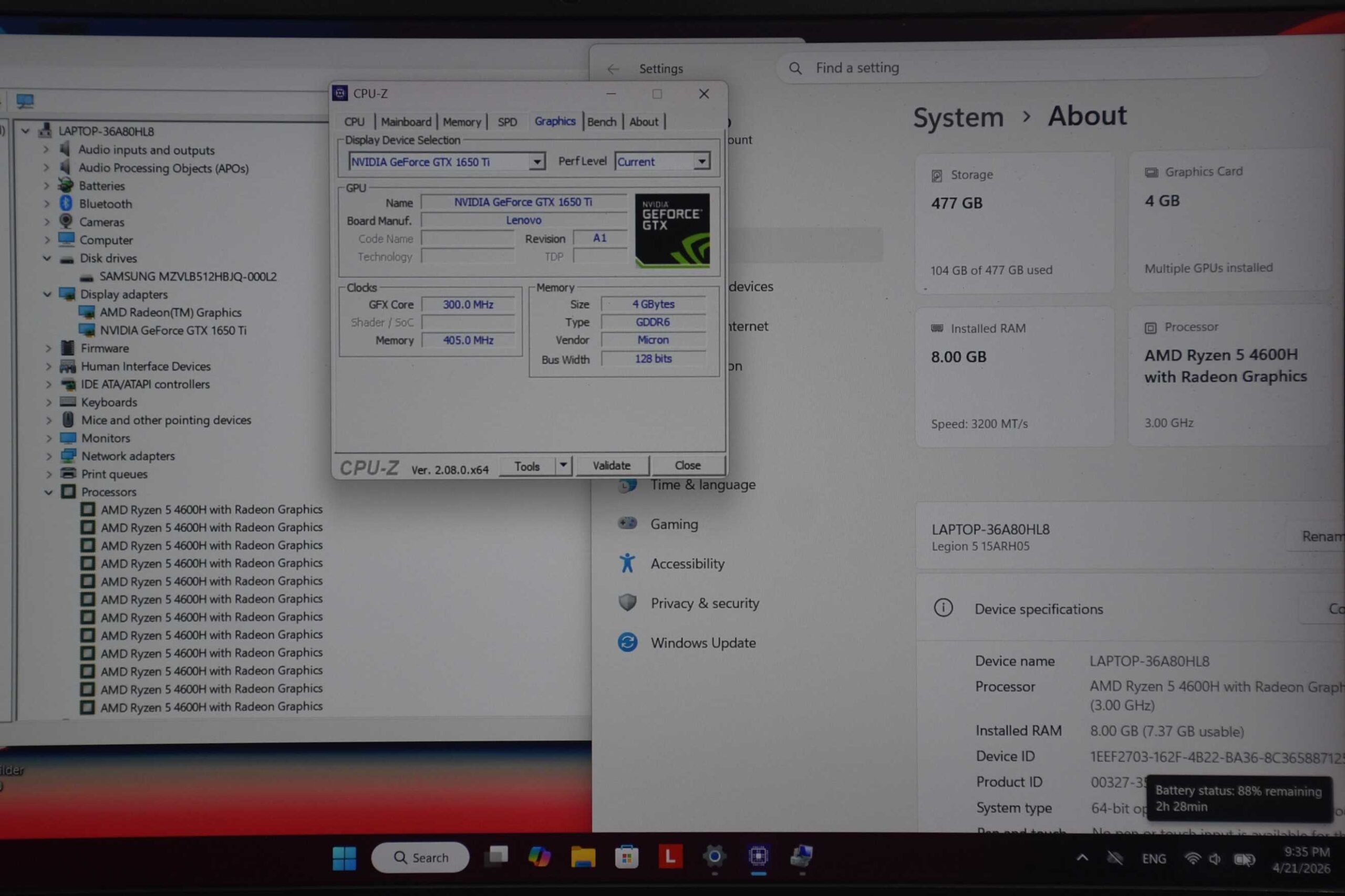Expand the Network adapters node
Image resolution: width=1345 pixels, height=896 pixels.
tap(48, 456)
